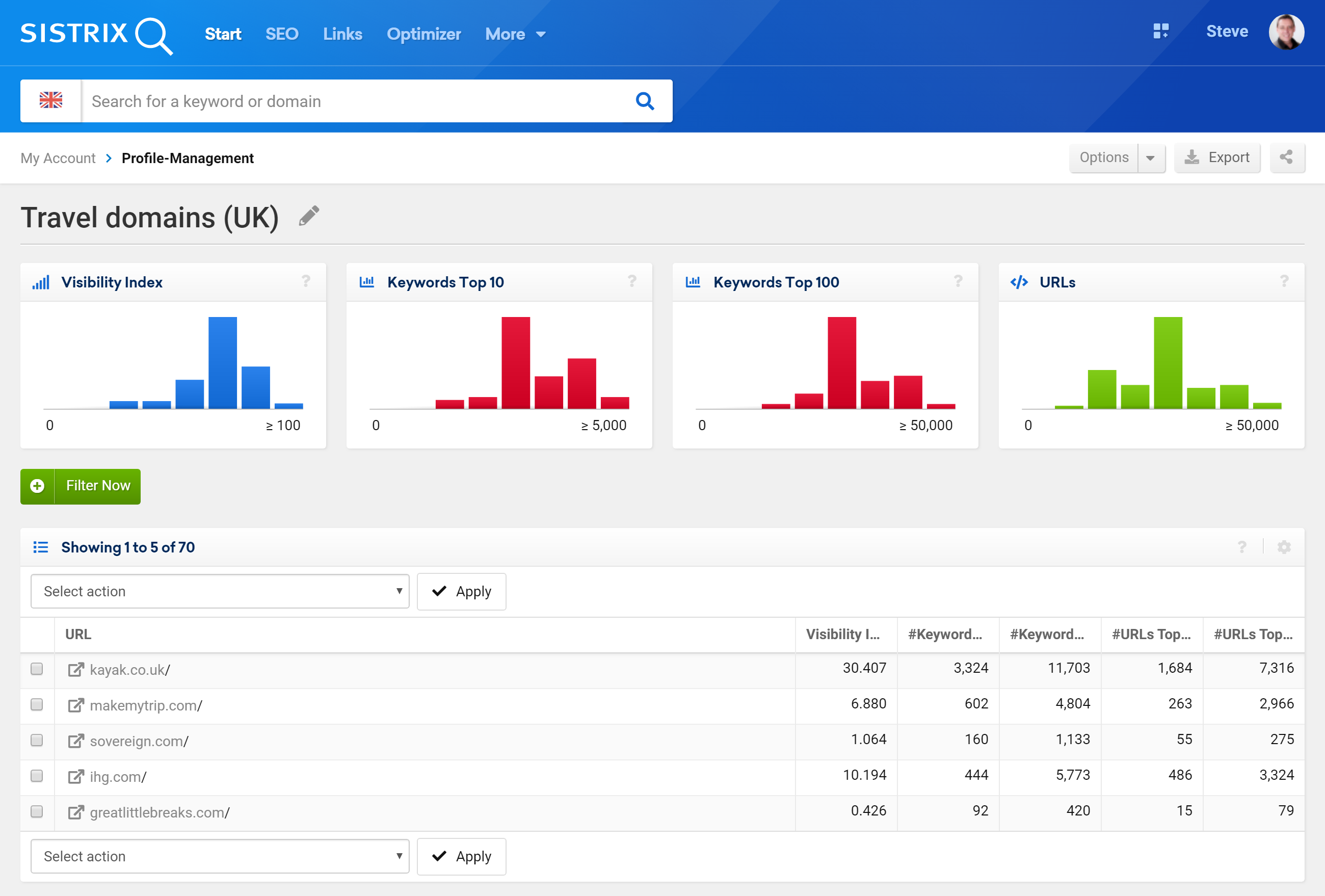Open the kayak.co.uk/ link
Screen dimensions: 1325x896
coord(130,670)
